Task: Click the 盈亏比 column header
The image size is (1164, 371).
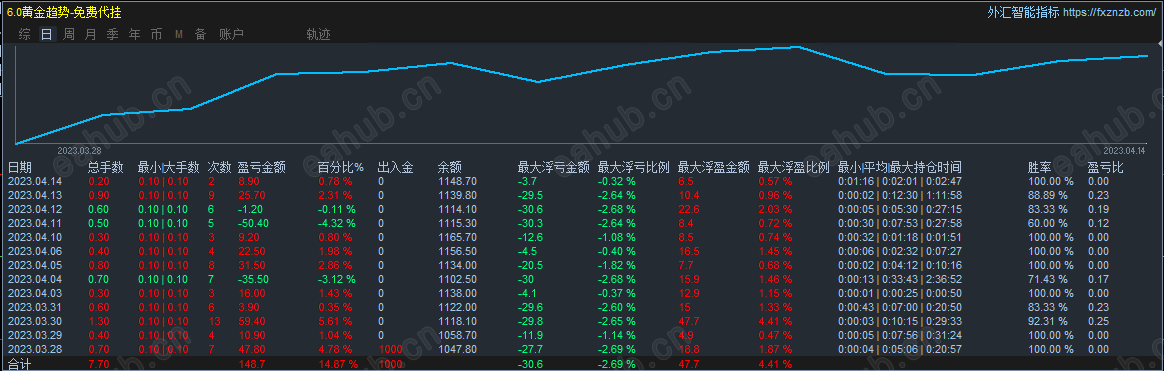Action: (1105, 168)
